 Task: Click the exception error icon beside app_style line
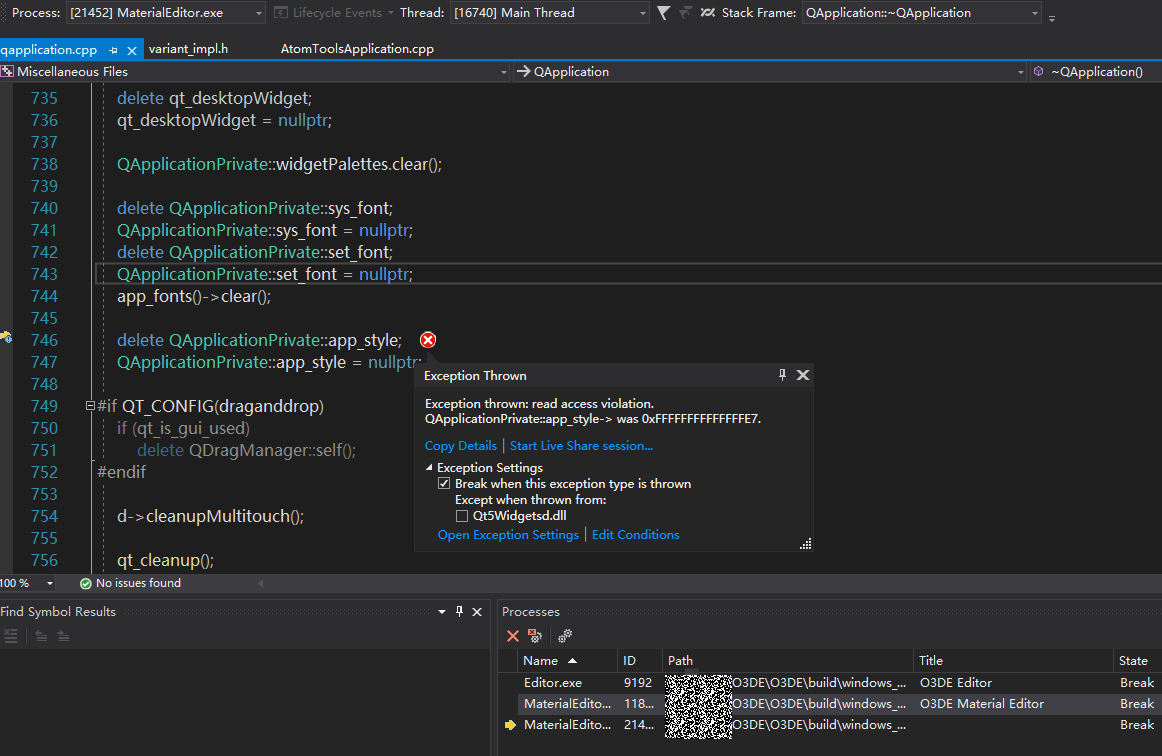click(x=427, y=340)
